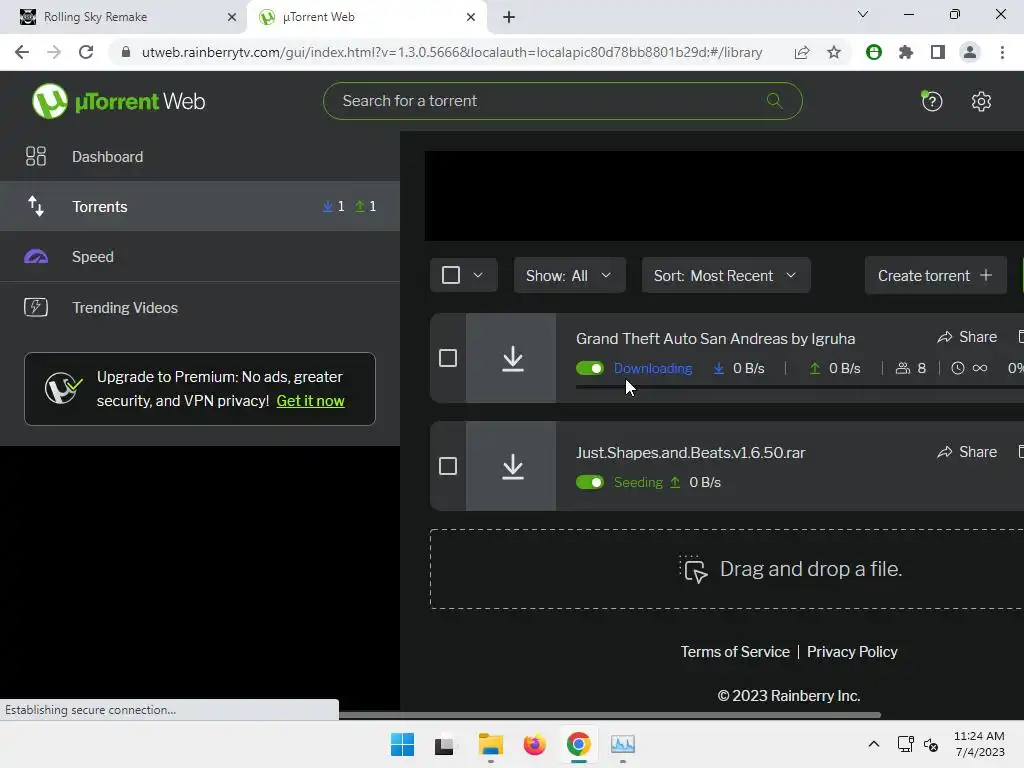Open Privacy Policy link
The height and width of the screenshot is (768, 1024).
click(x=852, y=652)
